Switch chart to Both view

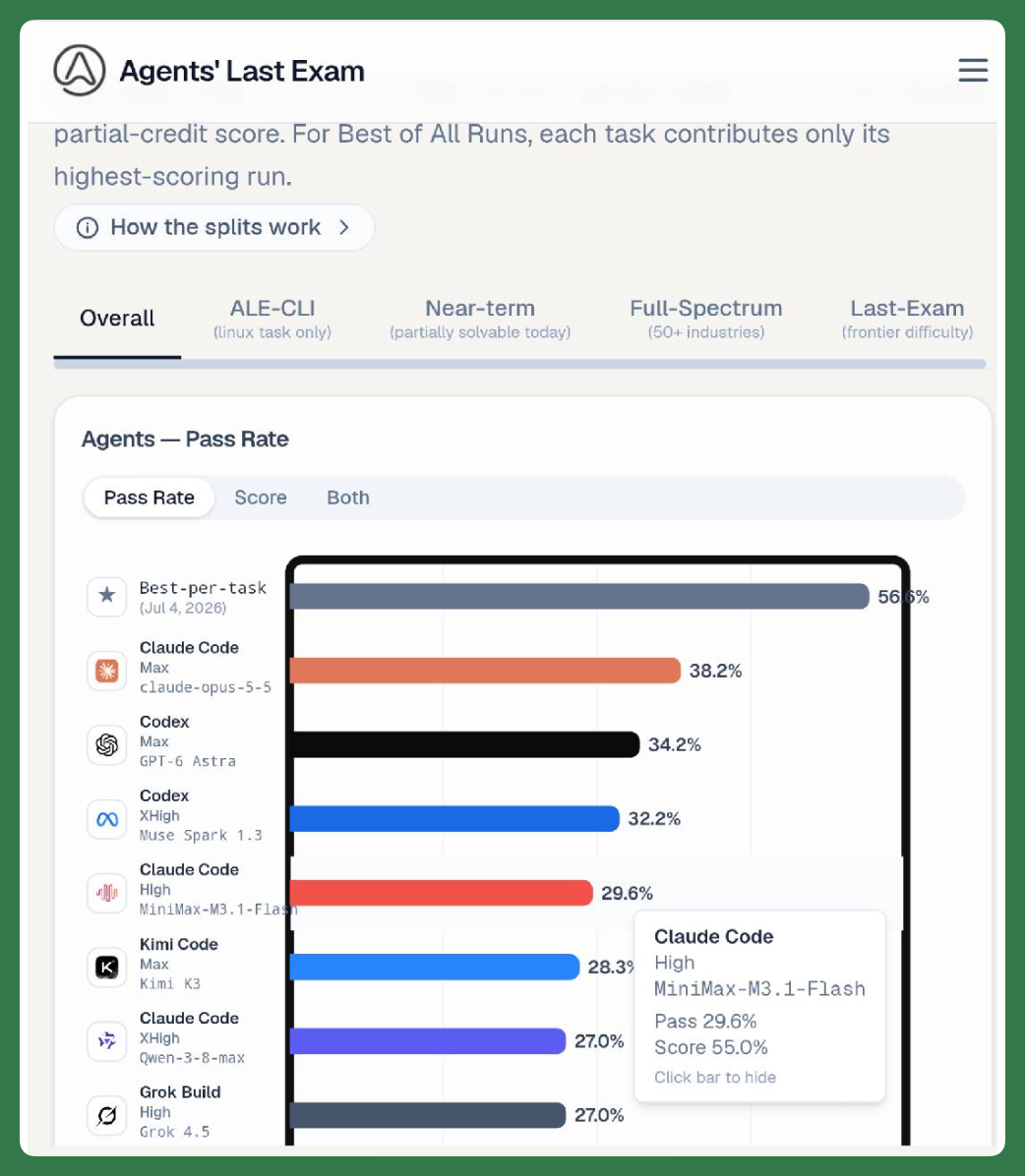pos(348,498)
